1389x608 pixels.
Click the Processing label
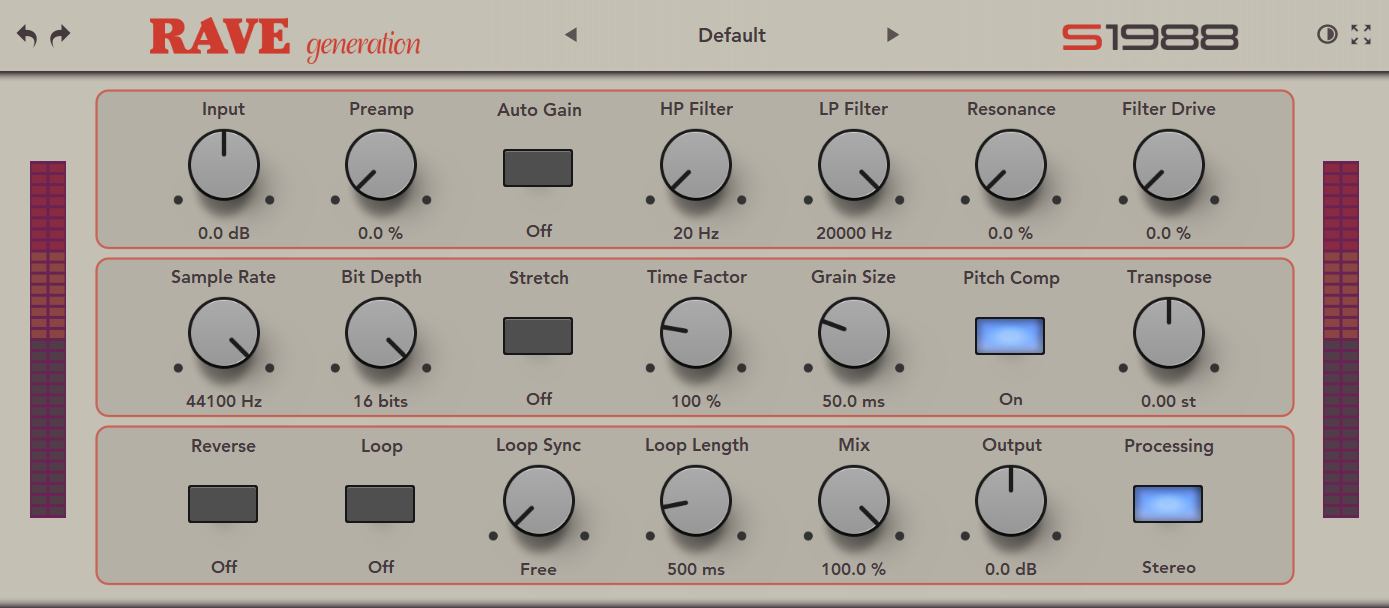point(1168,446)
